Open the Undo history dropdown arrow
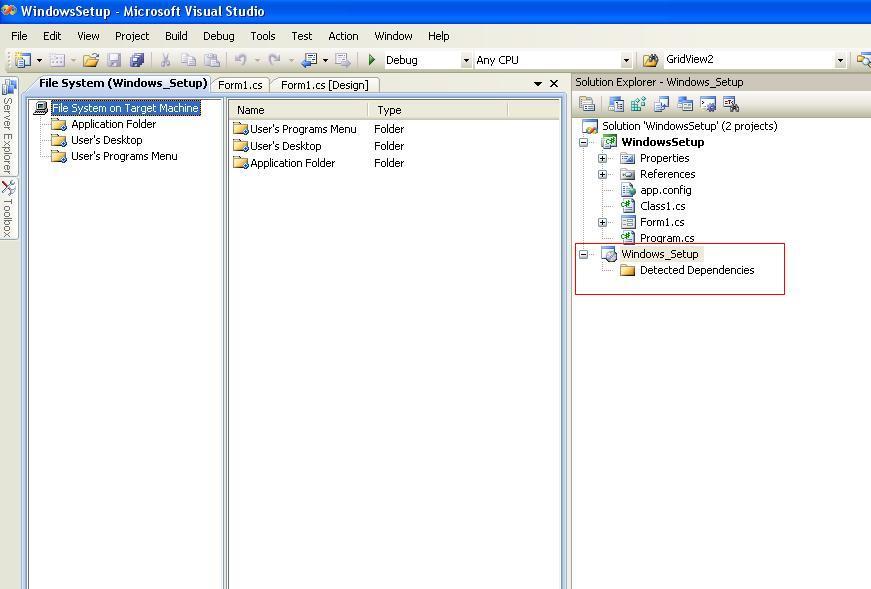 pyautogui.click(x=257, y=60)
